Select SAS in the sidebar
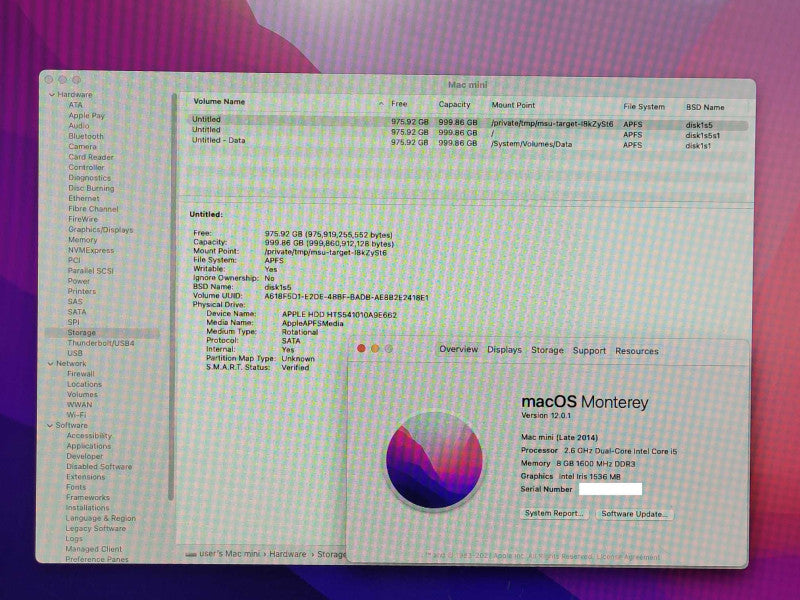Viewport: 800px width, 600px height. point(74,301)
